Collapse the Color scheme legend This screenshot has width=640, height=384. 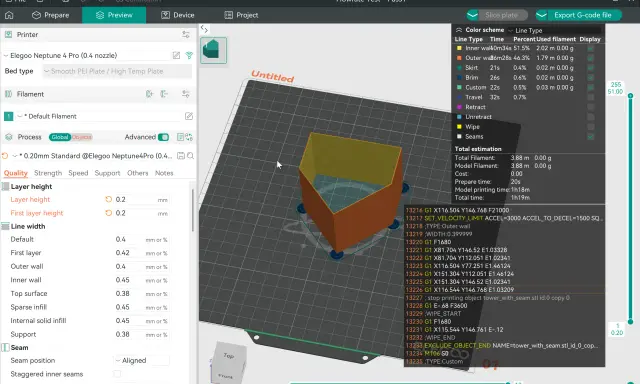(x=459, y=30)
